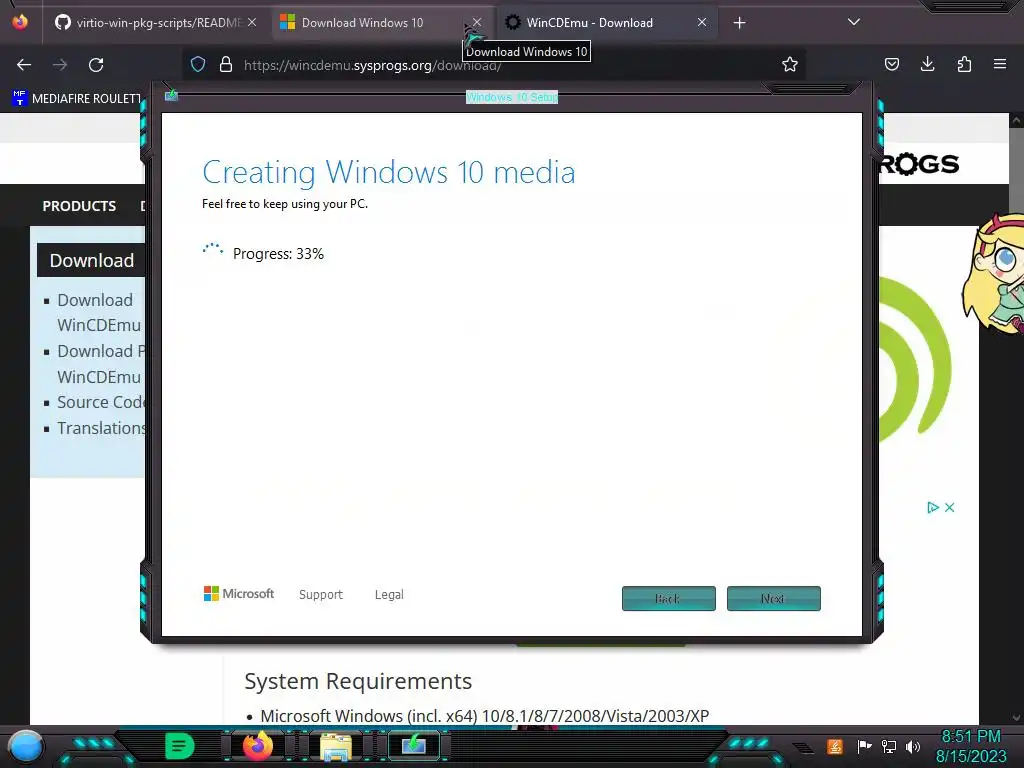Open Source Code sidebar link
Image resolution: width=1024 pixels, height=768 pixels.
[x=101, y=402]
